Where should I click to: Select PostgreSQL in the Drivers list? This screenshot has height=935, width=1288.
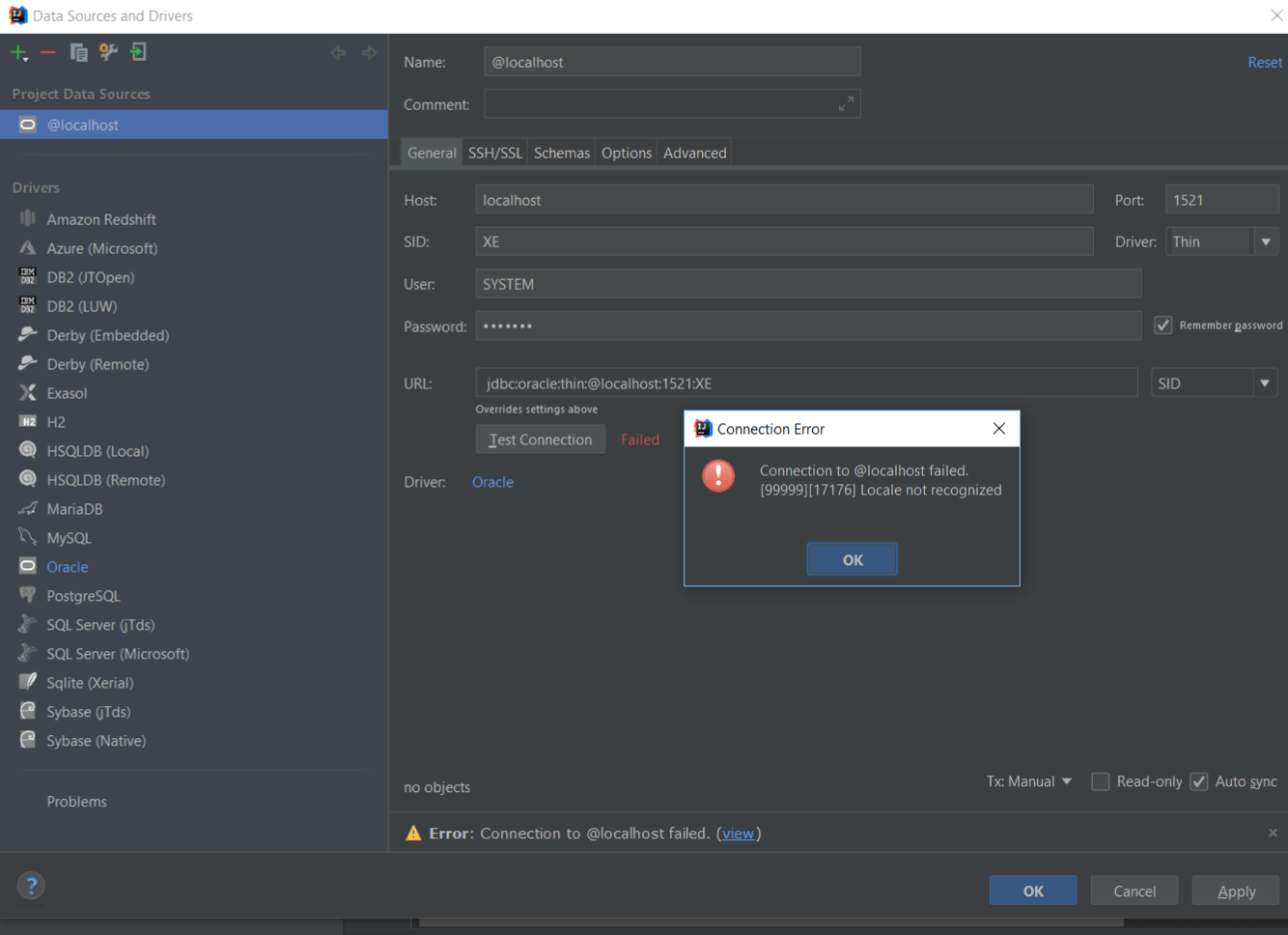click(84, 596)
